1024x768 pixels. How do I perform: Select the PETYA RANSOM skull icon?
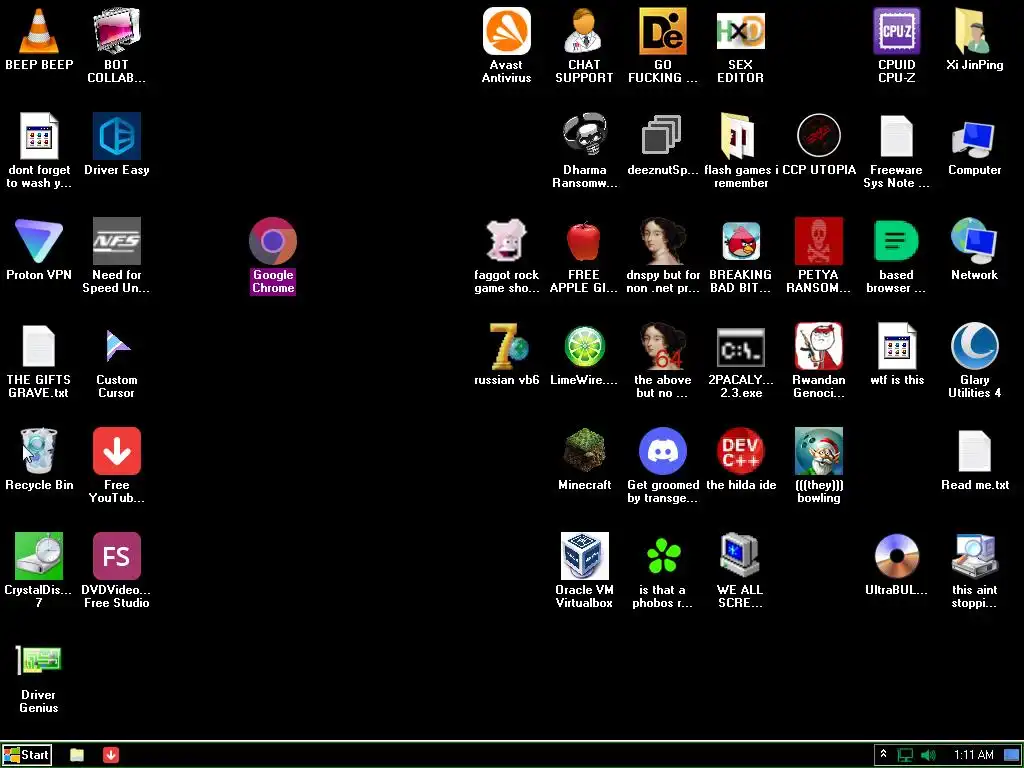click(x=818, y=241)
